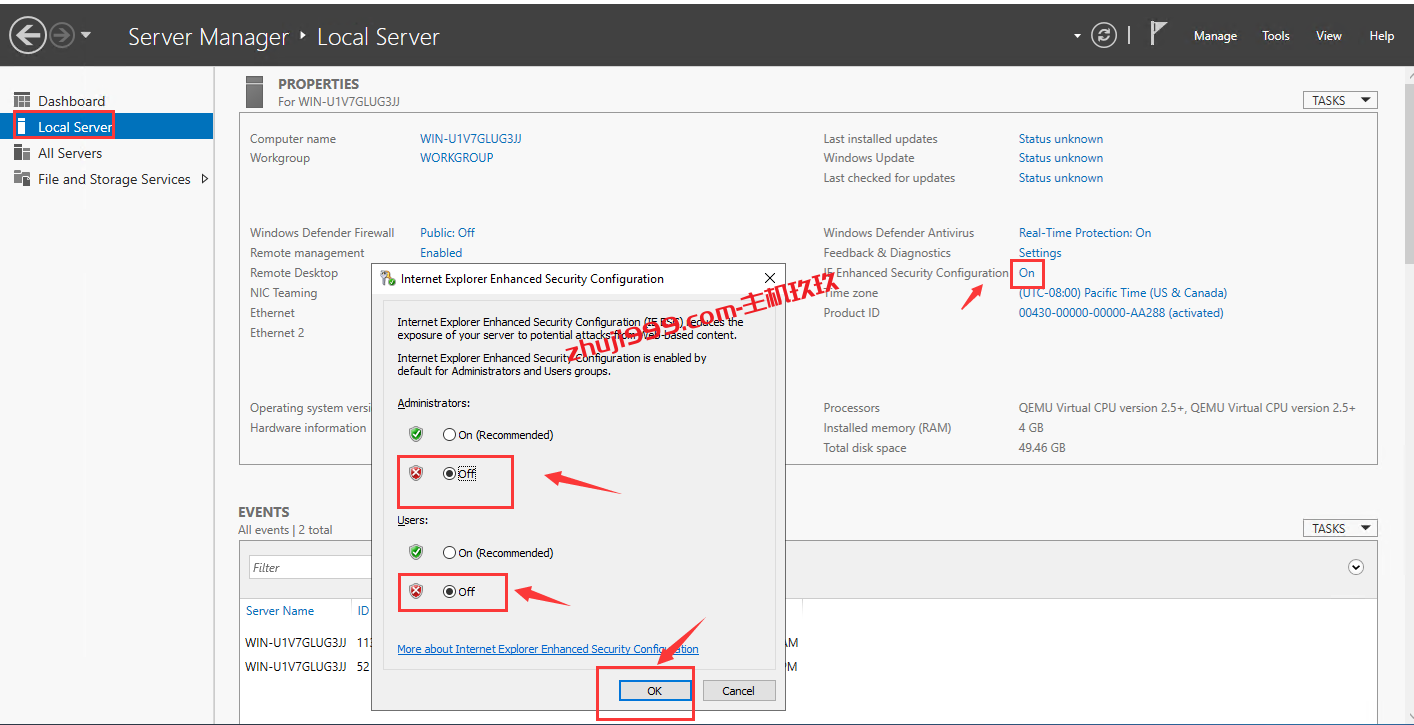Click the computer name WIN-U1V7GLUG3JJ link

(471, 139)
